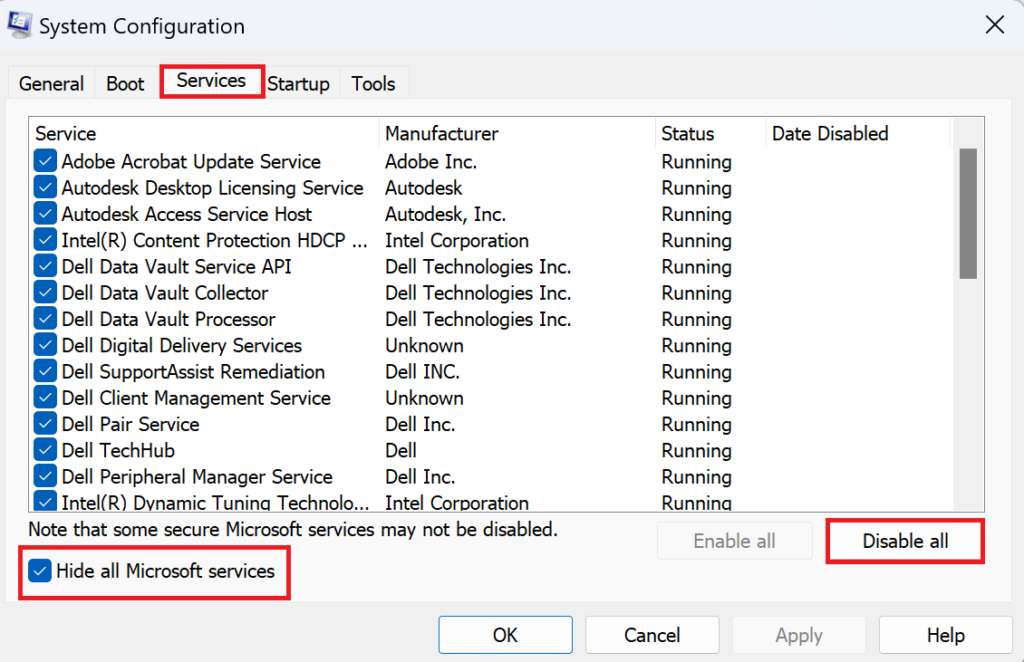Image resolution: width=1024 pixels, height=662 pixels.
Task: Switch to the General tab
Action: click(x=51, y=84)
